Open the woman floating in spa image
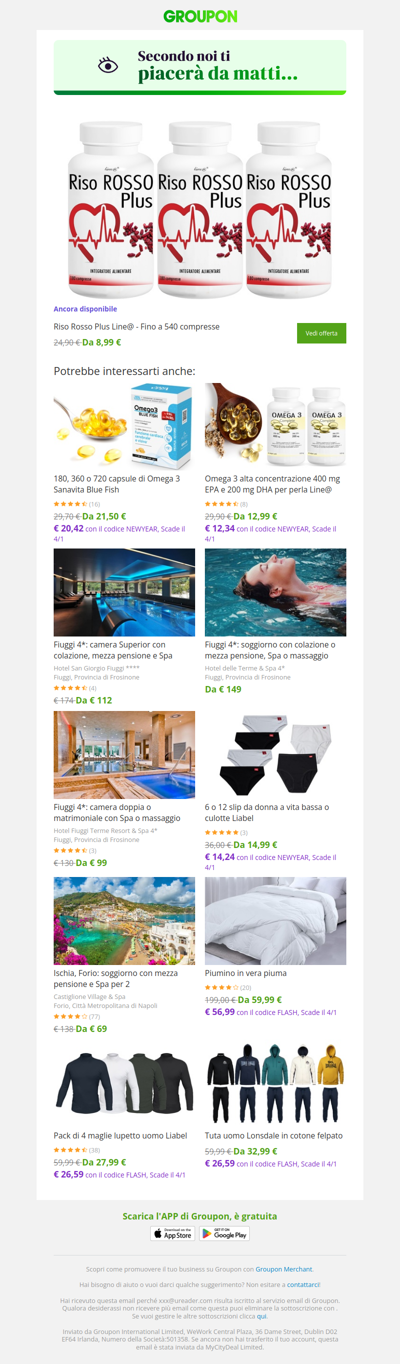 (x=276, y=592)
